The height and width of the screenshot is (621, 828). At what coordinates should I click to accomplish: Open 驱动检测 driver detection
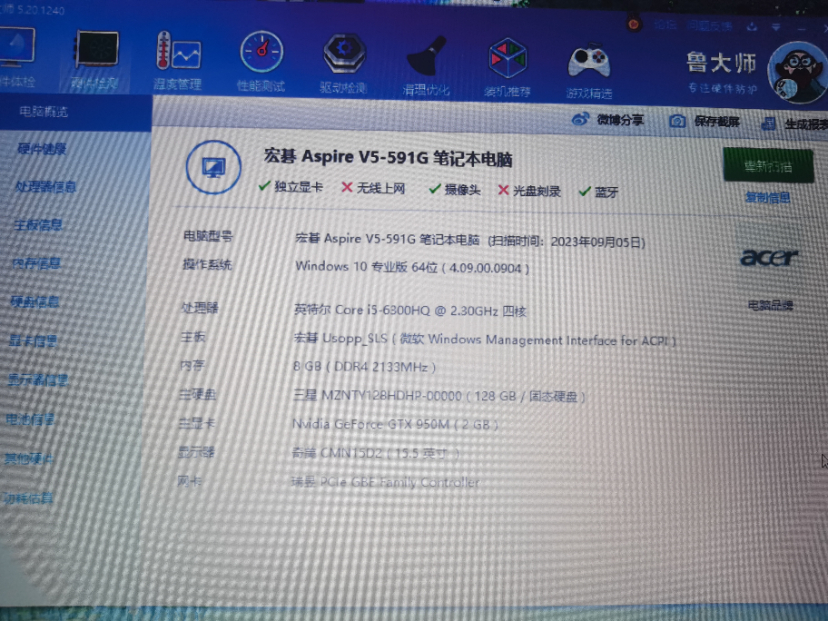(343, 64)
